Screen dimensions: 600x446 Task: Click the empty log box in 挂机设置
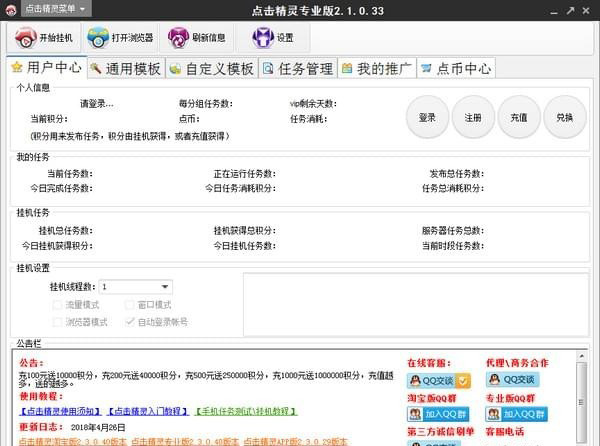point(416,304)
